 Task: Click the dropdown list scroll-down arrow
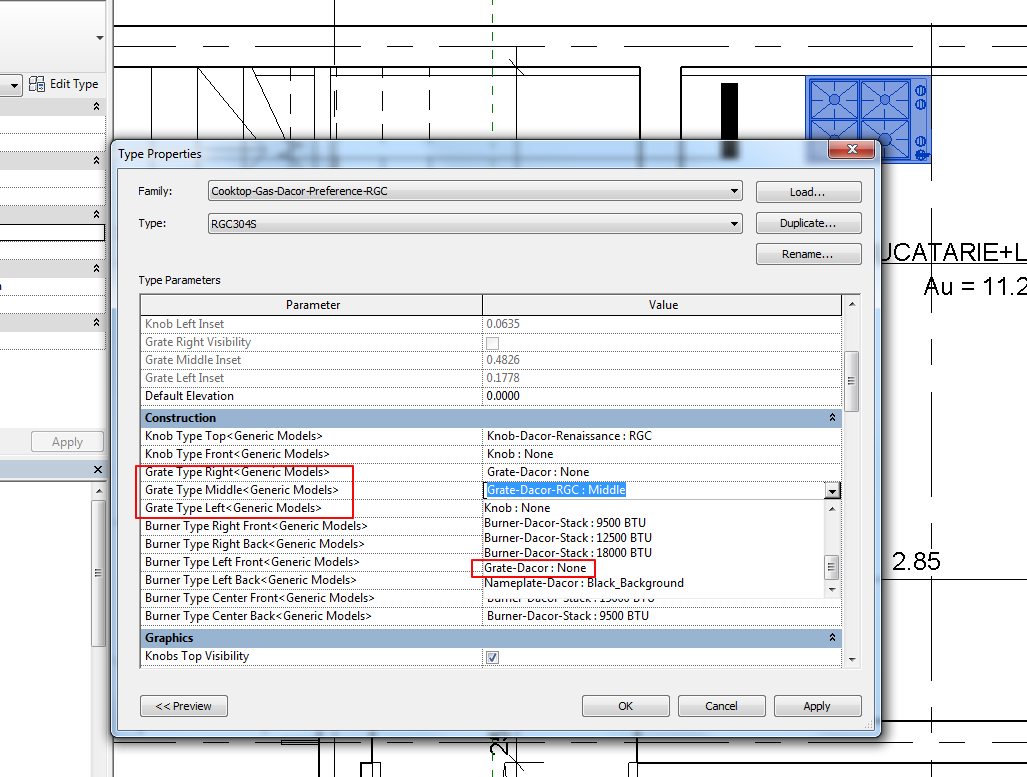tap(831, 590)
